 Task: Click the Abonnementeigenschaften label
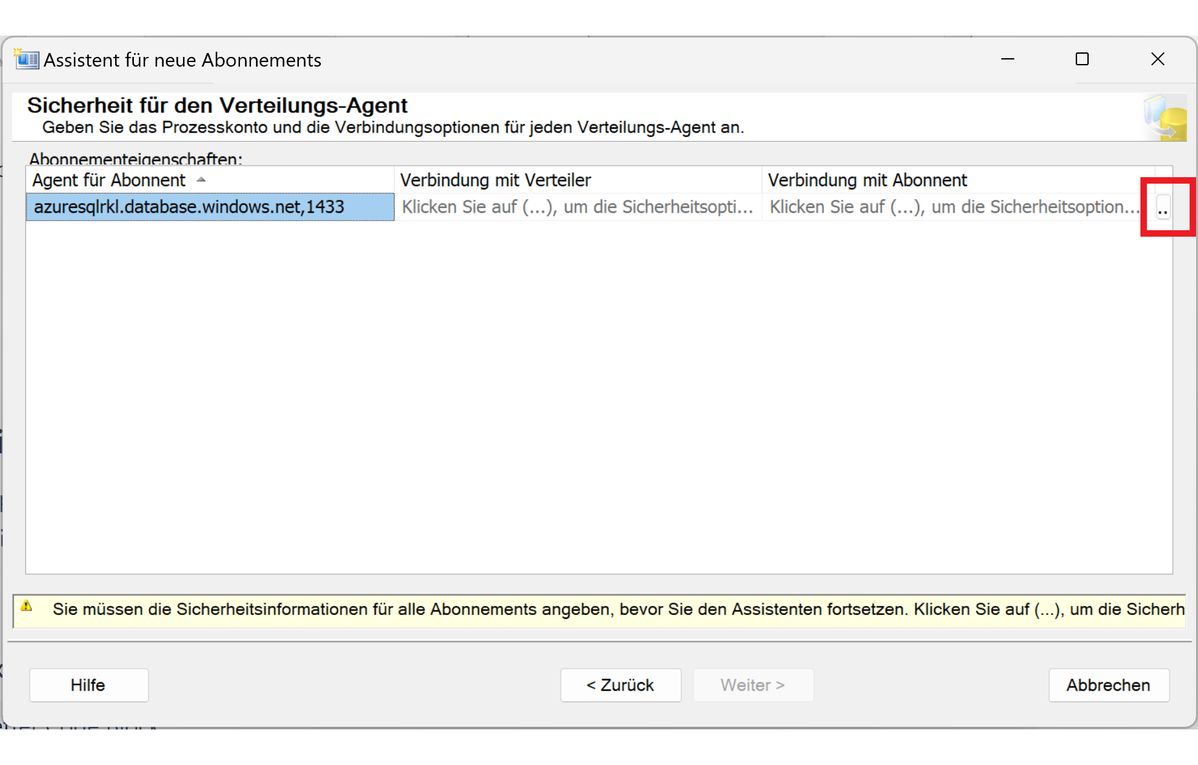[x=136, y=159]
